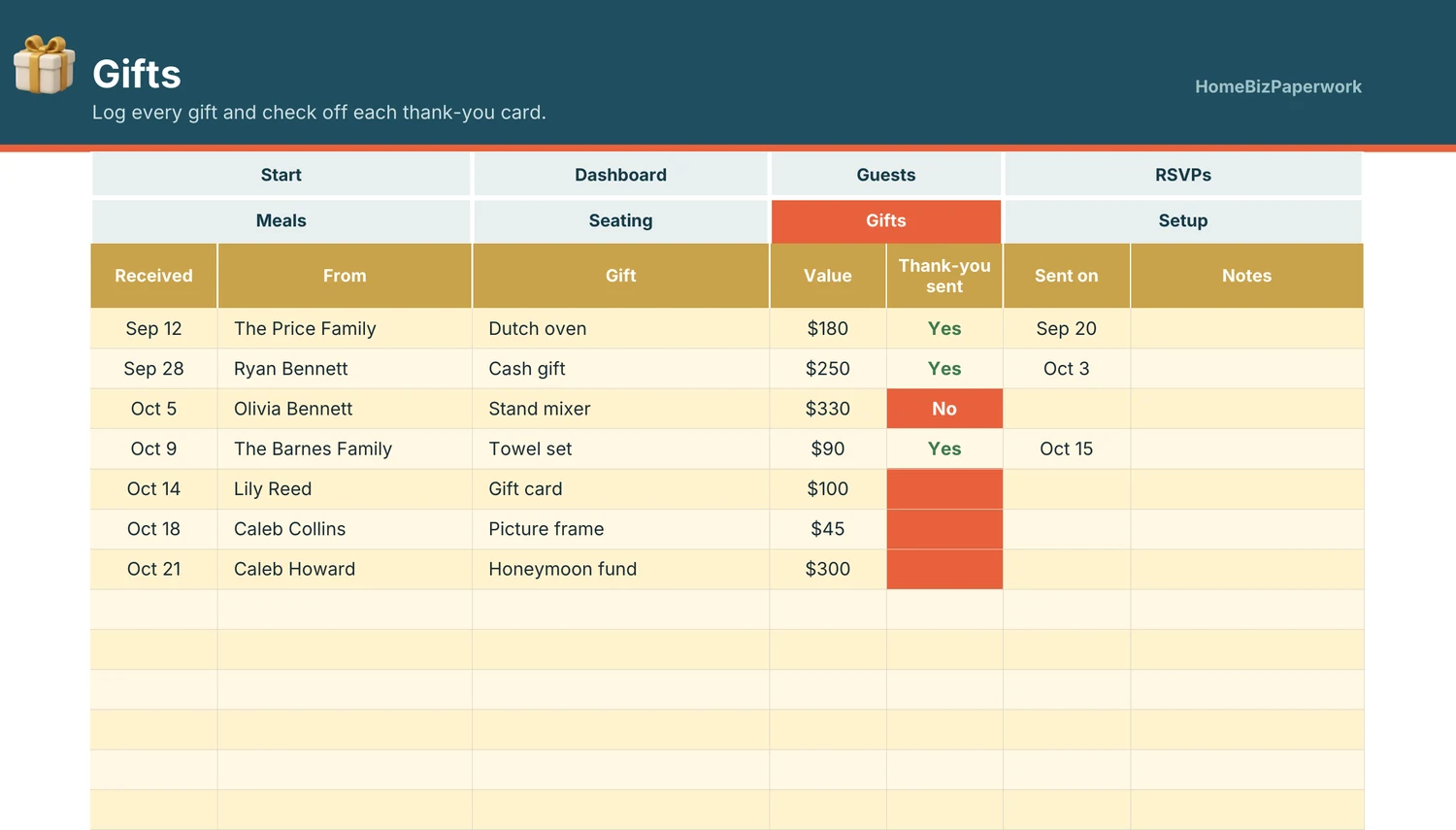This screenshot has width=1456, height=830.
Task: Select the Thank-you sent column header
Action: pyautogui.click(x=944, y=276)
